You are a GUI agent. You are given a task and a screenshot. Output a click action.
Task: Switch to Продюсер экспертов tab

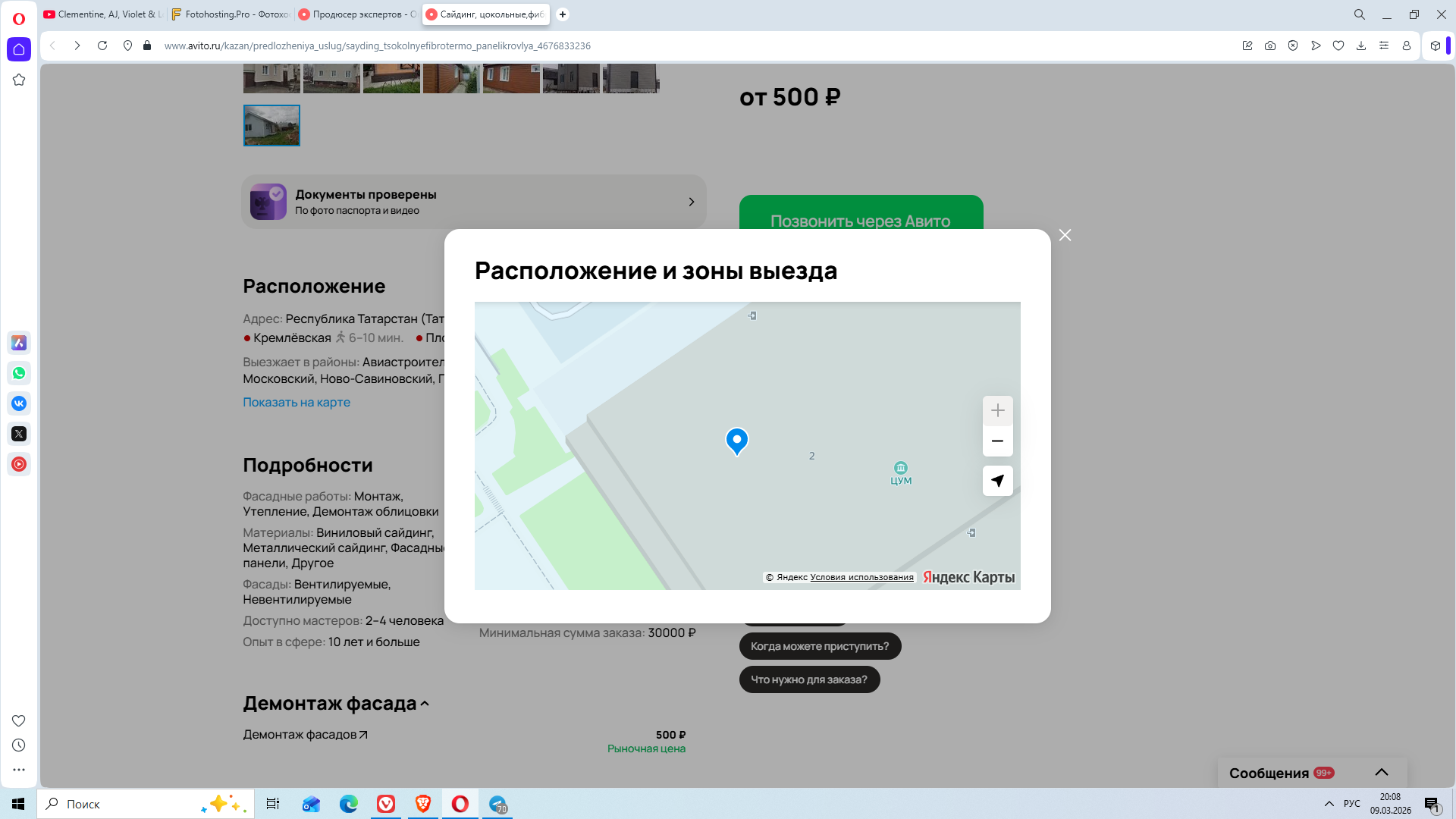358,14
